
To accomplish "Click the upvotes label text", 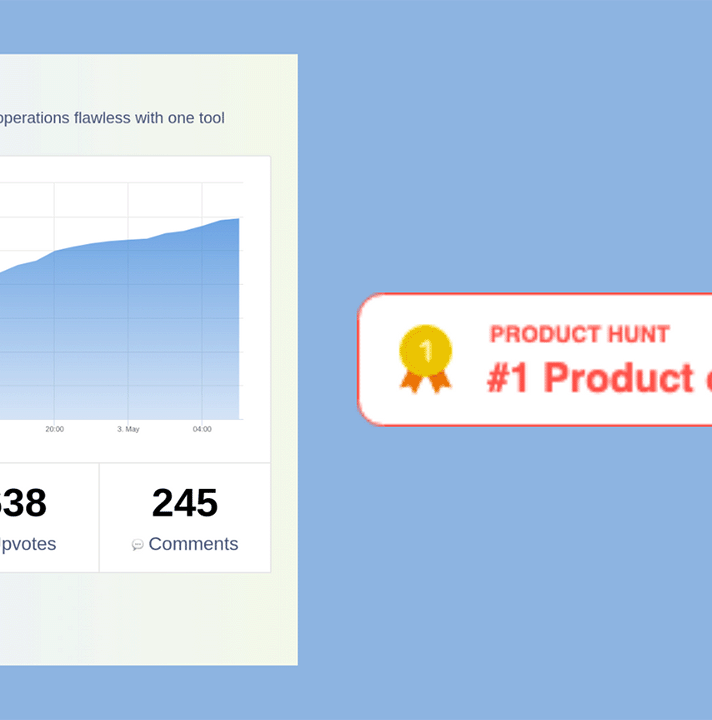I will pos(28,544).
